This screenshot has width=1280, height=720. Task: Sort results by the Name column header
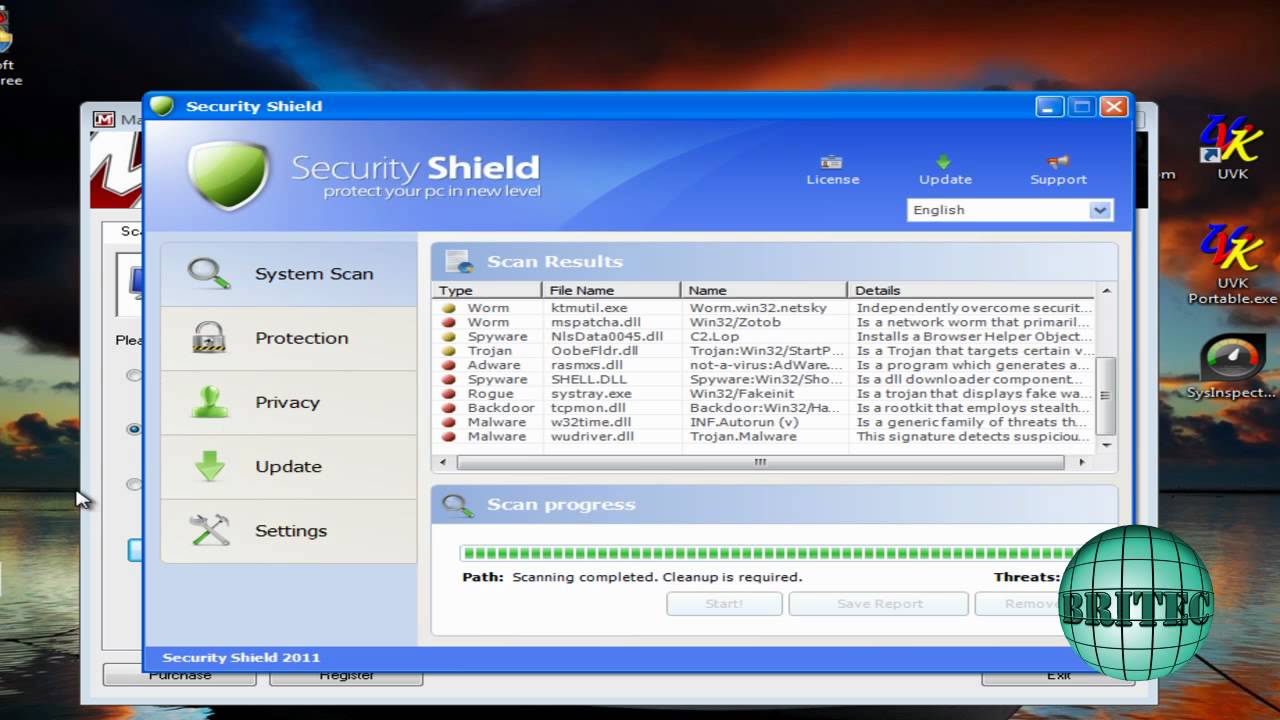tap(764, 290)
